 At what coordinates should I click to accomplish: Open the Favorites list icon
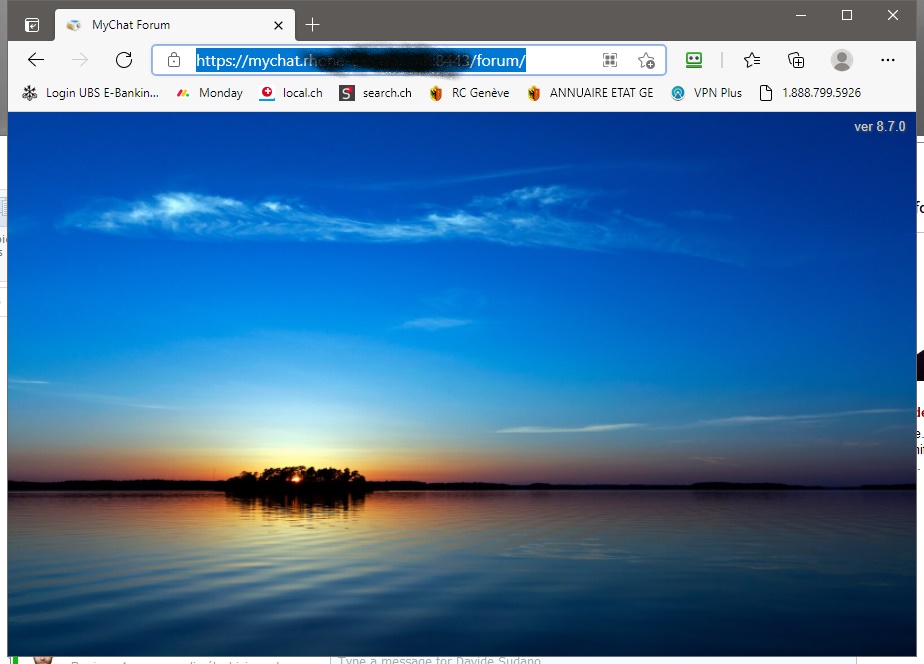pos(752,60)
